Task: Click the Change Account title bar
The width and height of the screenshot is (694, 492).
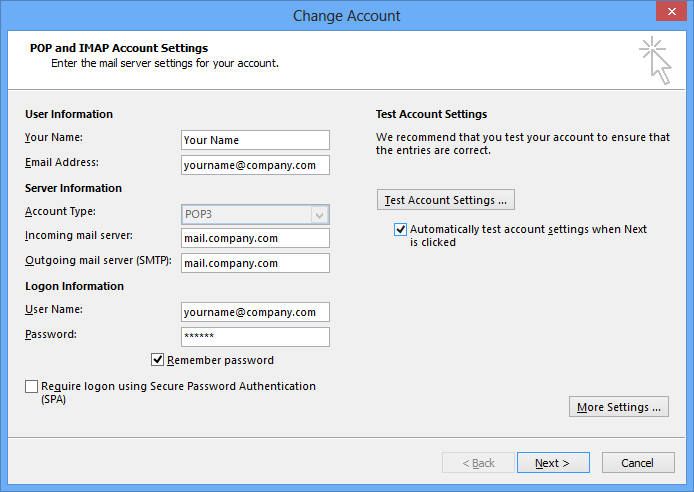Action: (x=347, y=15)
